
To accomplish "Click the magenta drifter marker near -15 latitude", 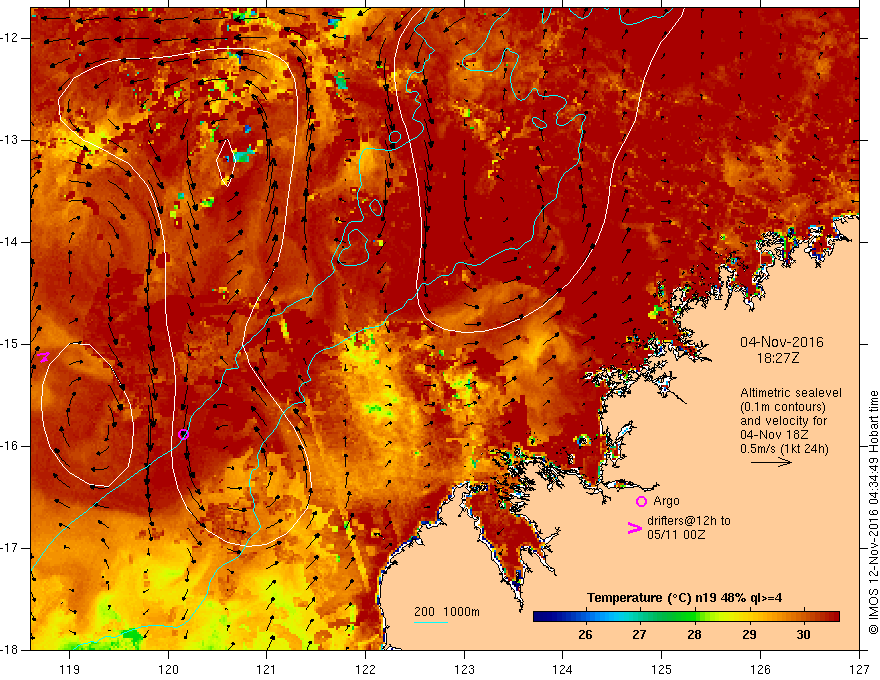I will (44, 356).
